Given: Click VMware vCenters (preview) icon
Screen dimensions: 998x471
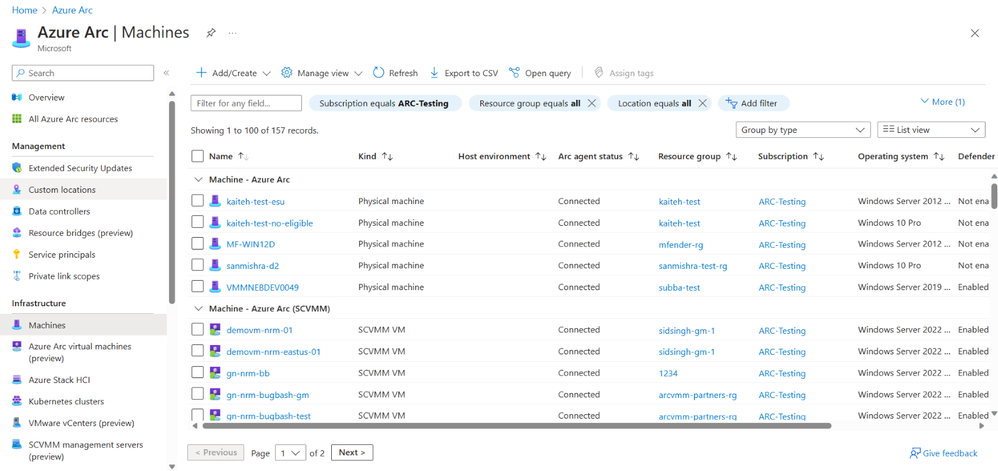Looking at the screenshot, I should [x=17, y=423].
